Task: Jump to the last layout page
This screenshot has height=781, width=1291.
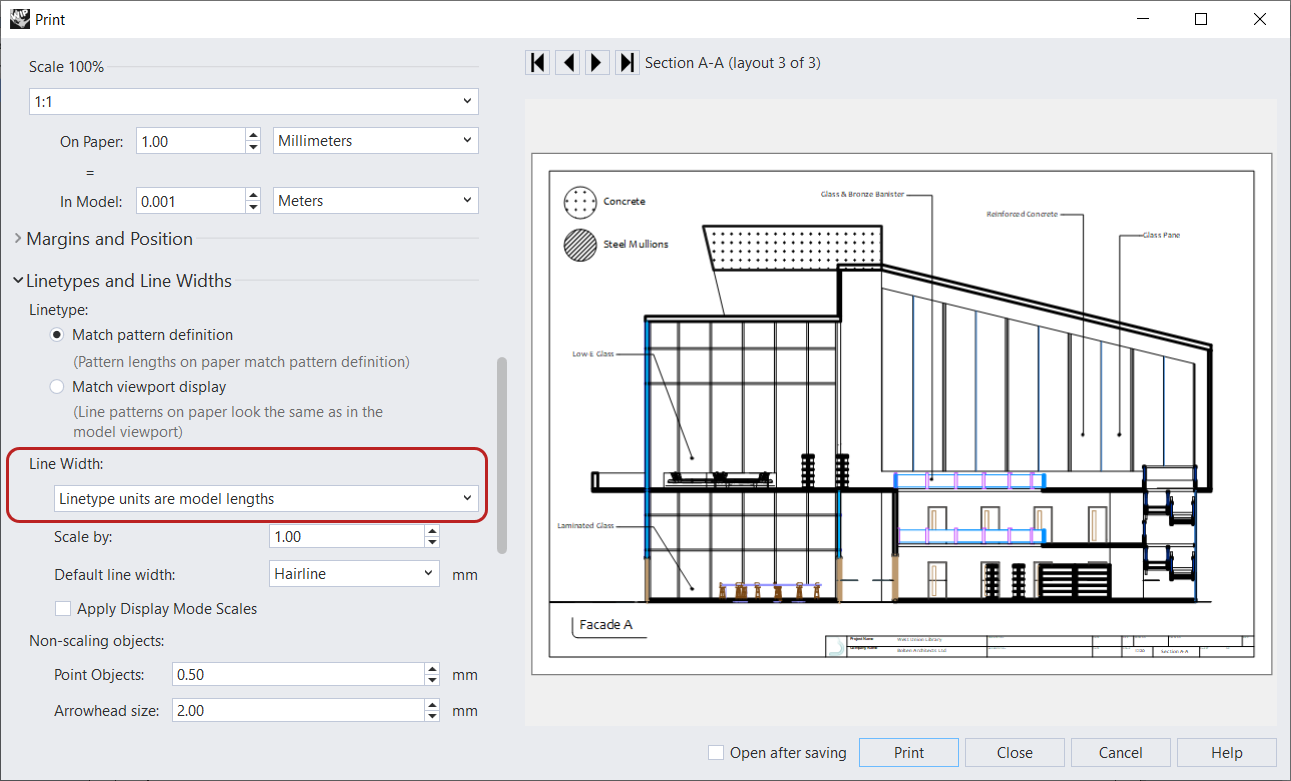Action: click(x=627, y=63)
